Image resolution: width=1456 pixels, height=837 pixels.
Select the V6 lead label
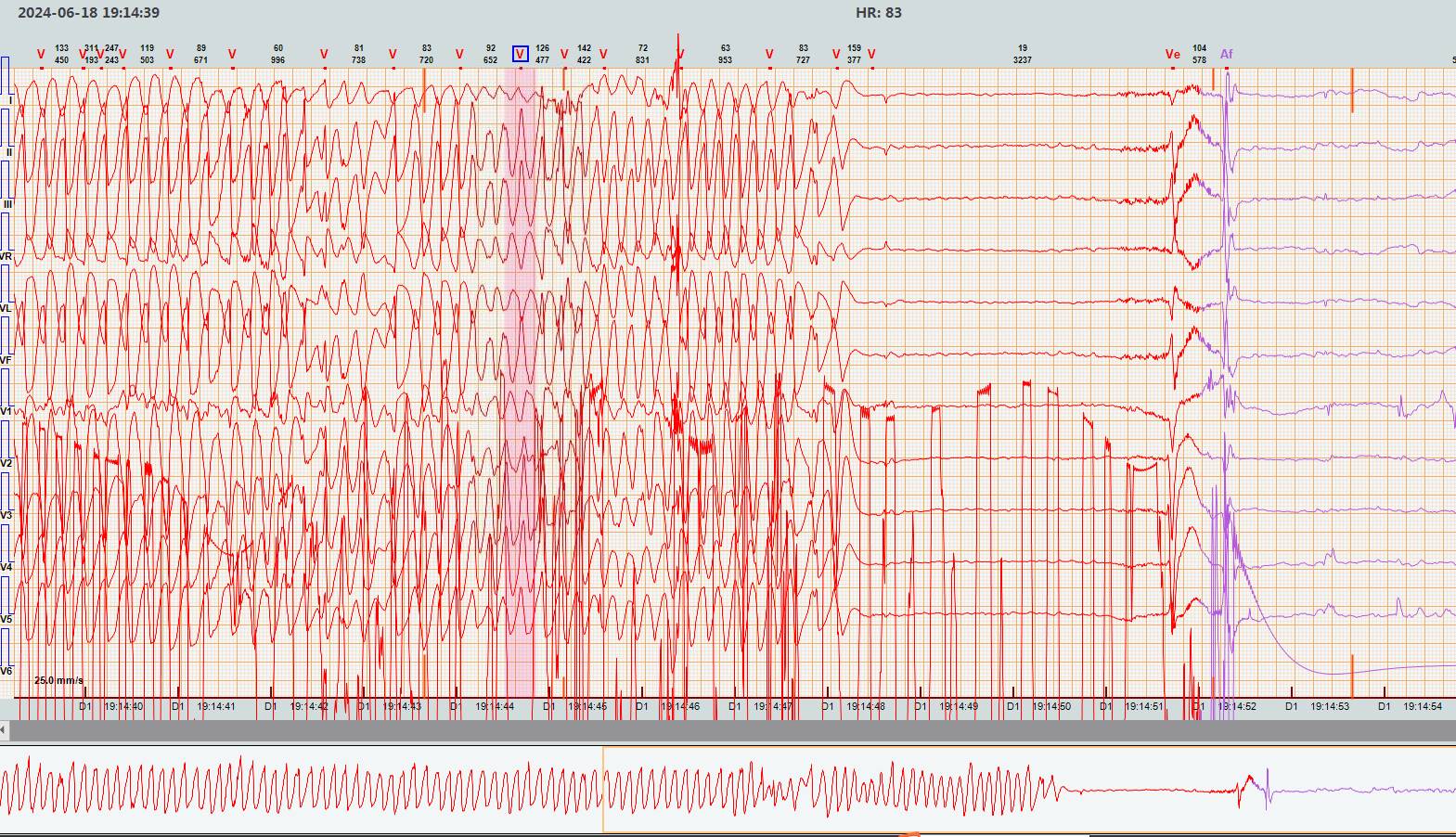6,670
